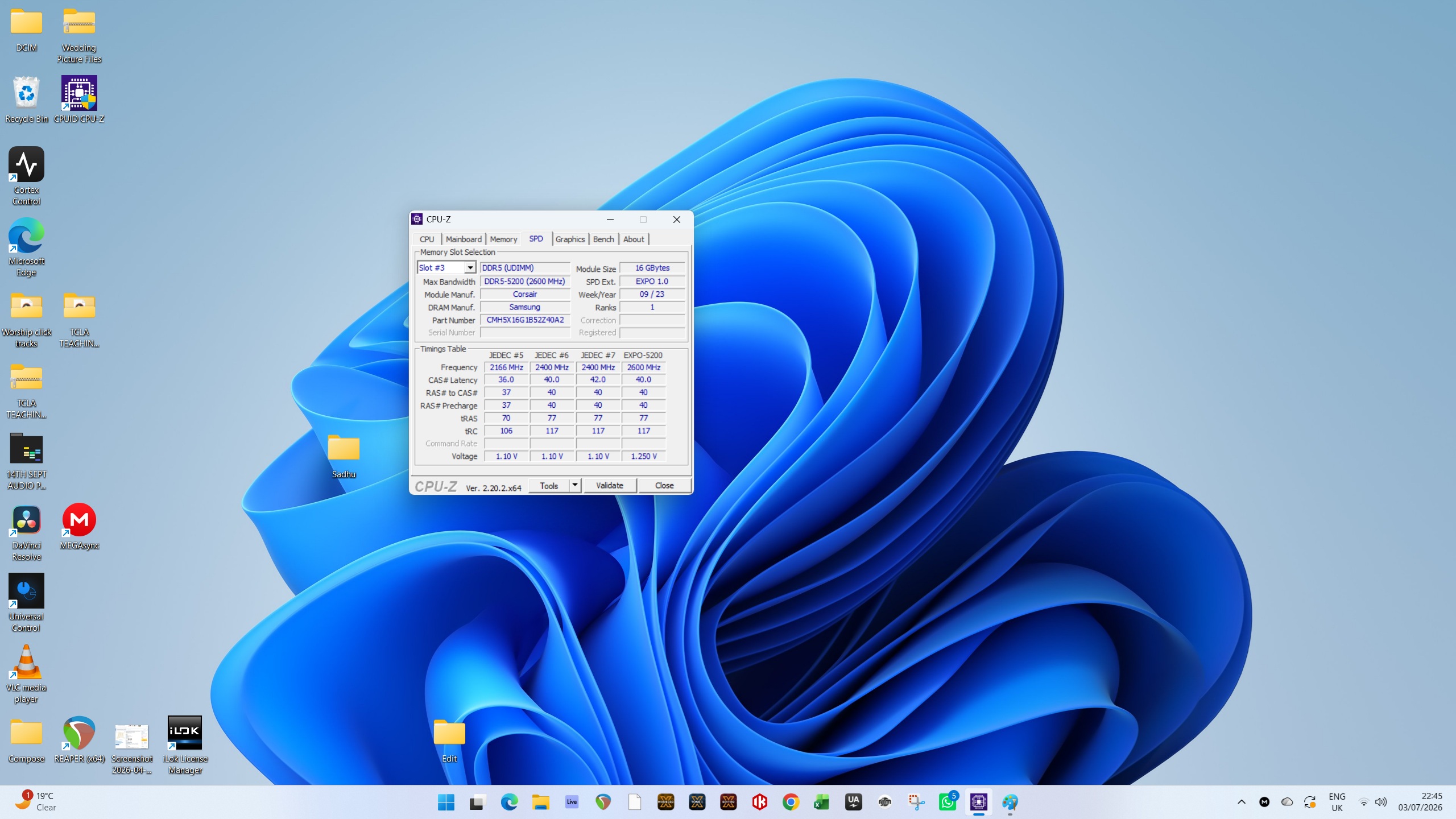
Task: Launch Ableton Live from the taskbar
Action: [572, 802]
